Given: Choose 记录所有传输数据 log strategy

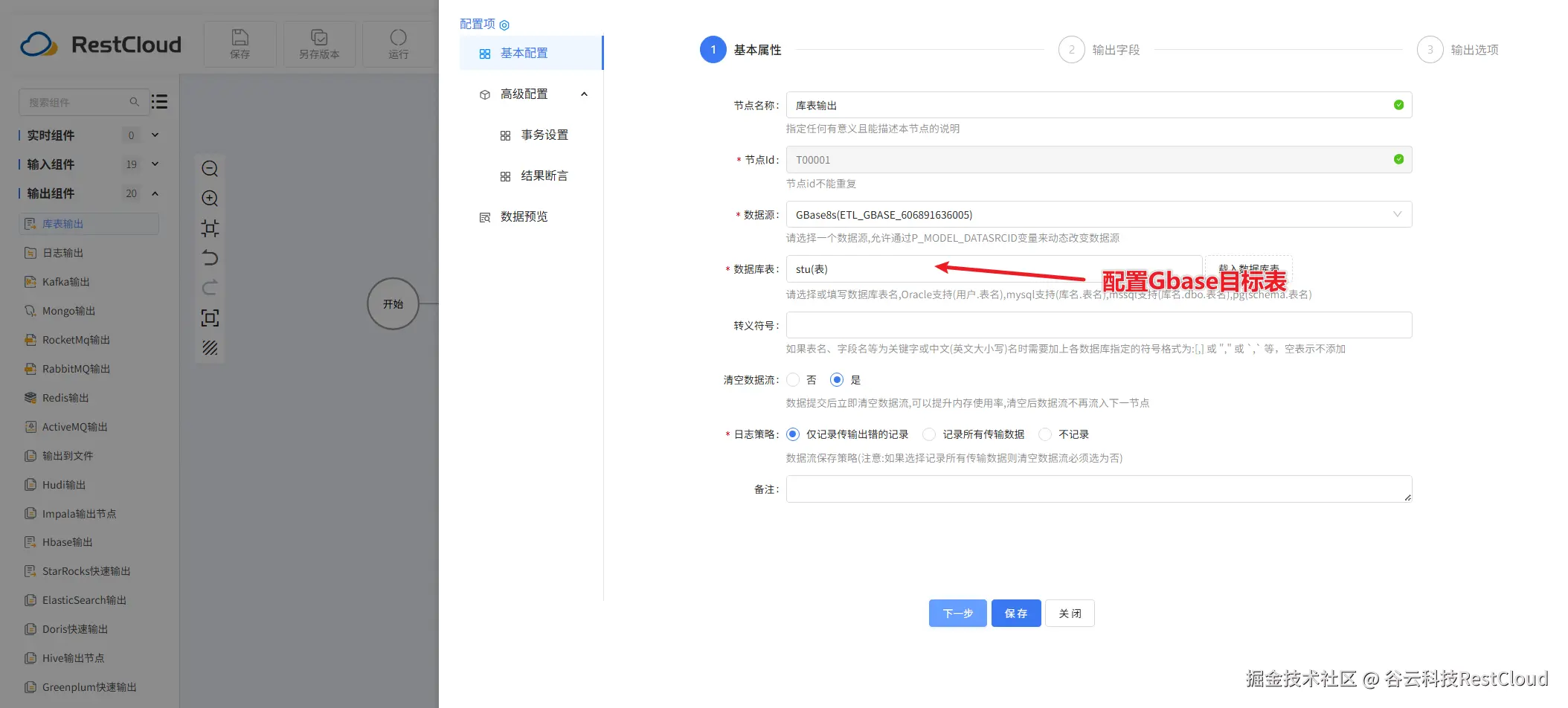Looking at the screenshot, I should coord(929,434).
